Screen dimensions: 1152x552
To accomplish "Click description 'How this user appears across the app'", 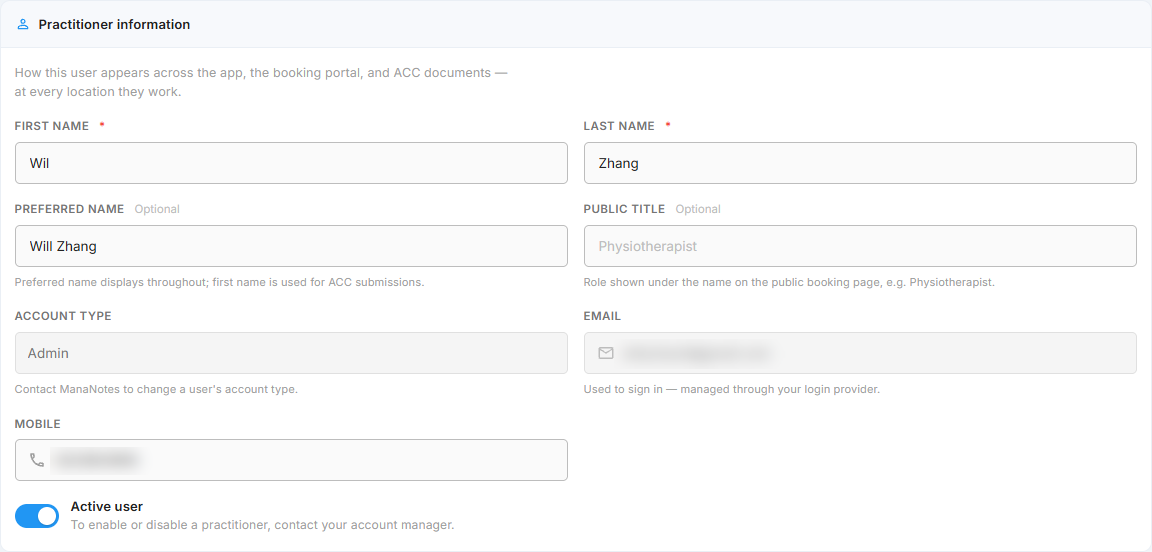I will point(261,82).
